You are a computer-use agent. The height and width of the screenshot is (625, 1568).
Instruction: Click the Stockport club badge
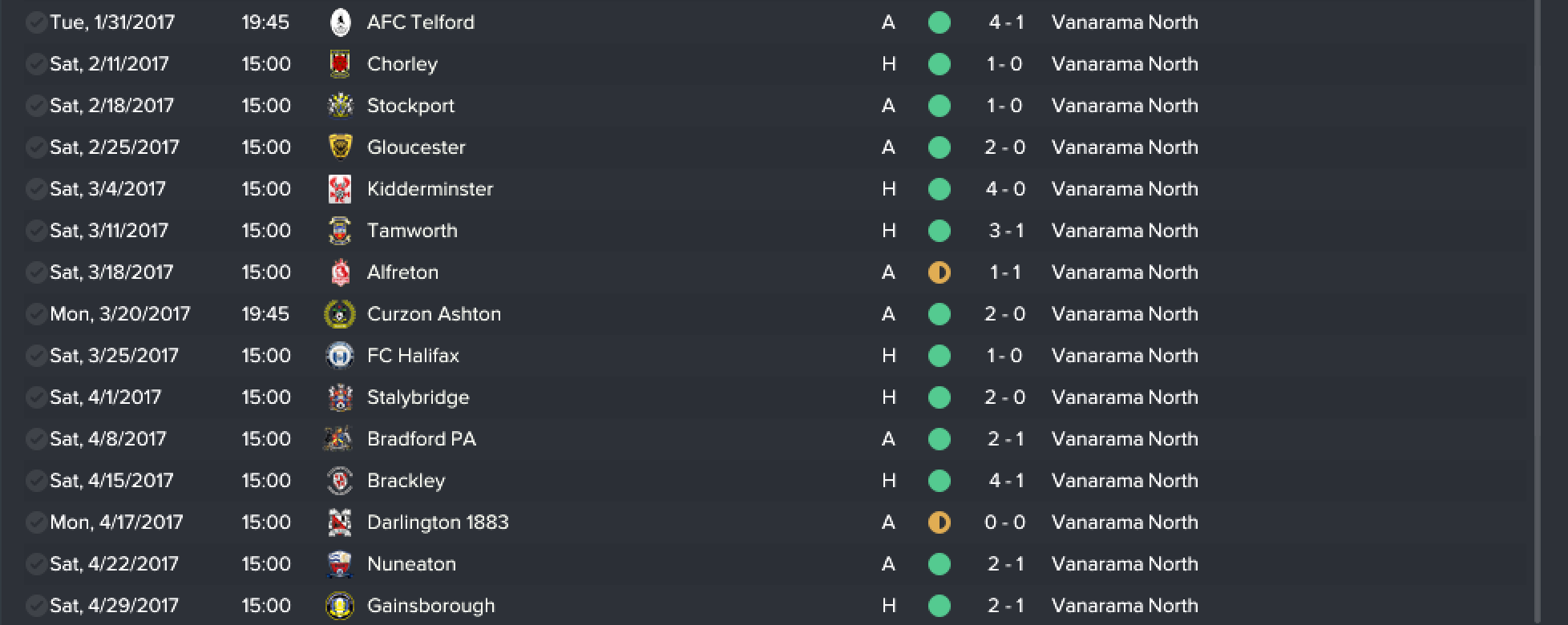pos(340,106)
